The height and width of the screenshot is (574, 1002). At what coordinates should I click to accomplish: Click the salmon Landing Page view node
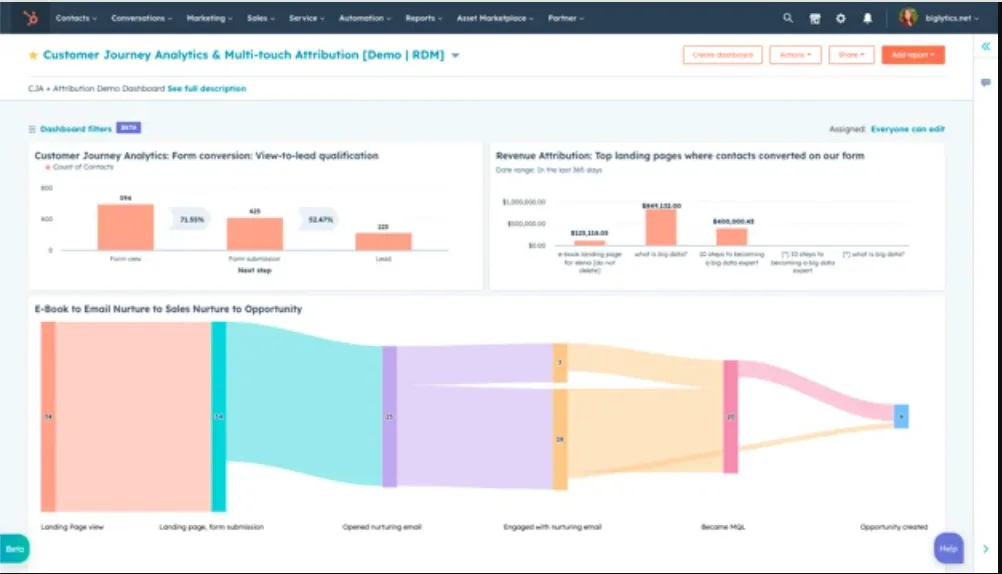click(x=48, y=417)
